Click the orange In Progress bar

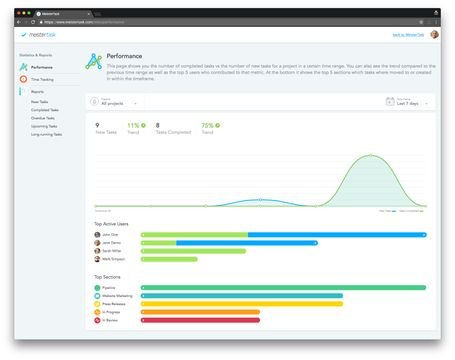point(200,312)
